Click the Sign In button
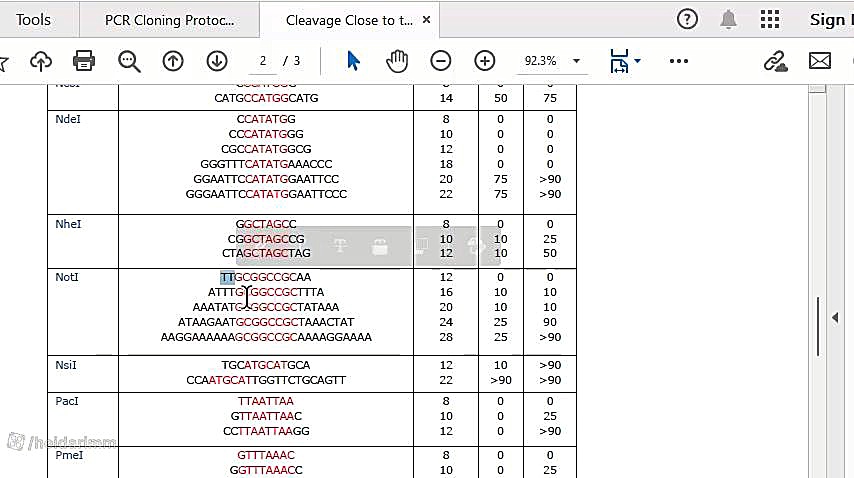 (x=831, y=20)
